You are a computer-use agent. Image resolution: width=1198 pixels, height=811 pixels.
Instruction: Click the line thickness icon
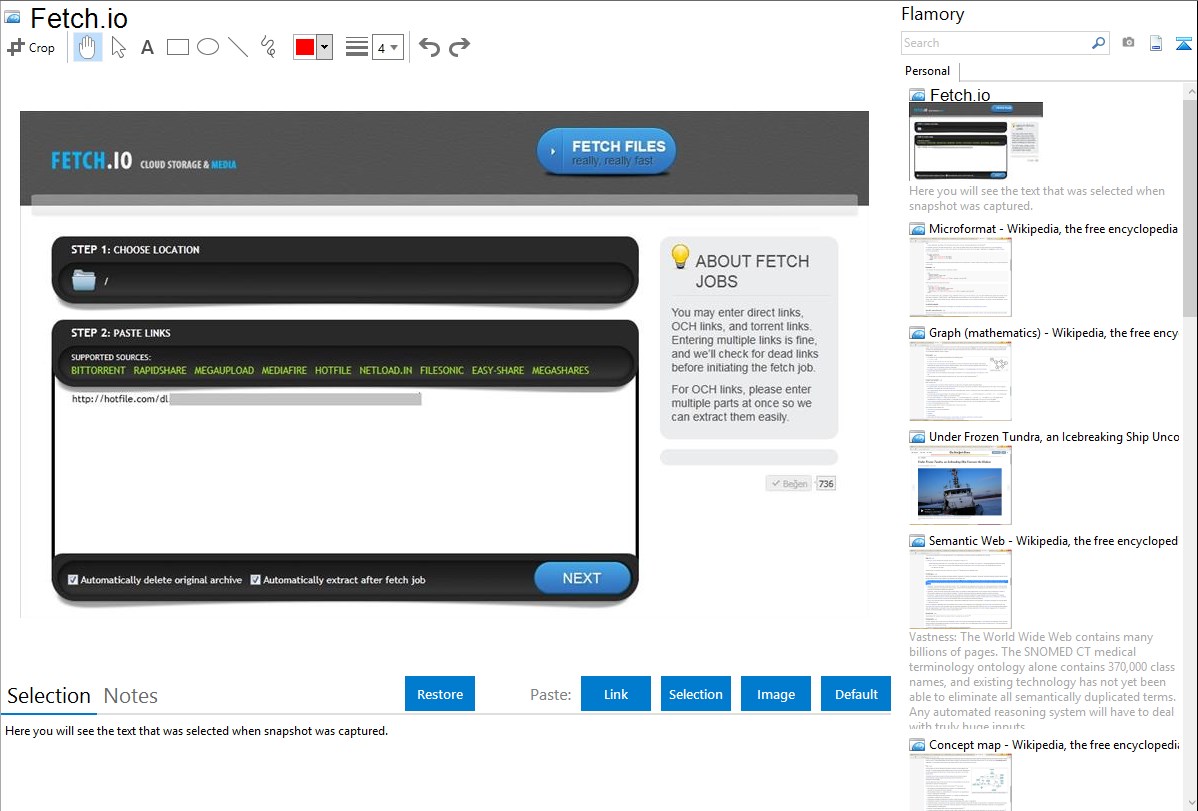coord(356,47)
